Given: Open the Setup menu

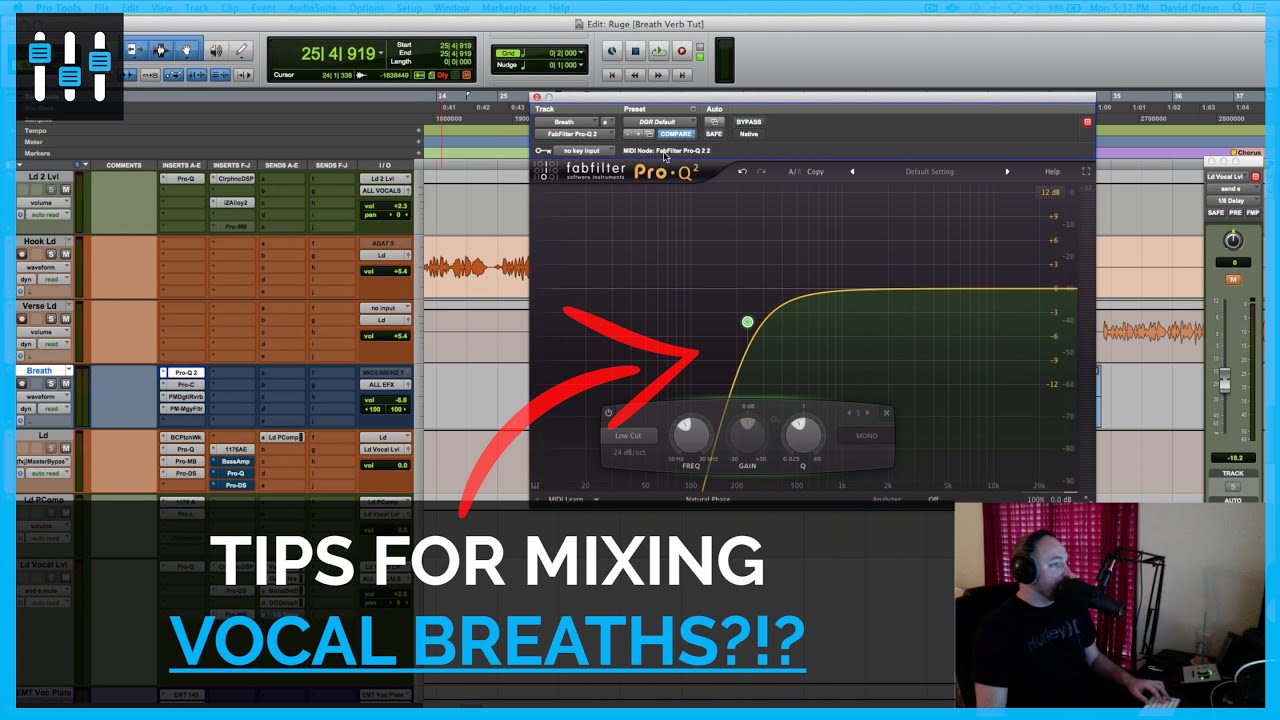Looking at the screenshot, I should tap(409, 8).
